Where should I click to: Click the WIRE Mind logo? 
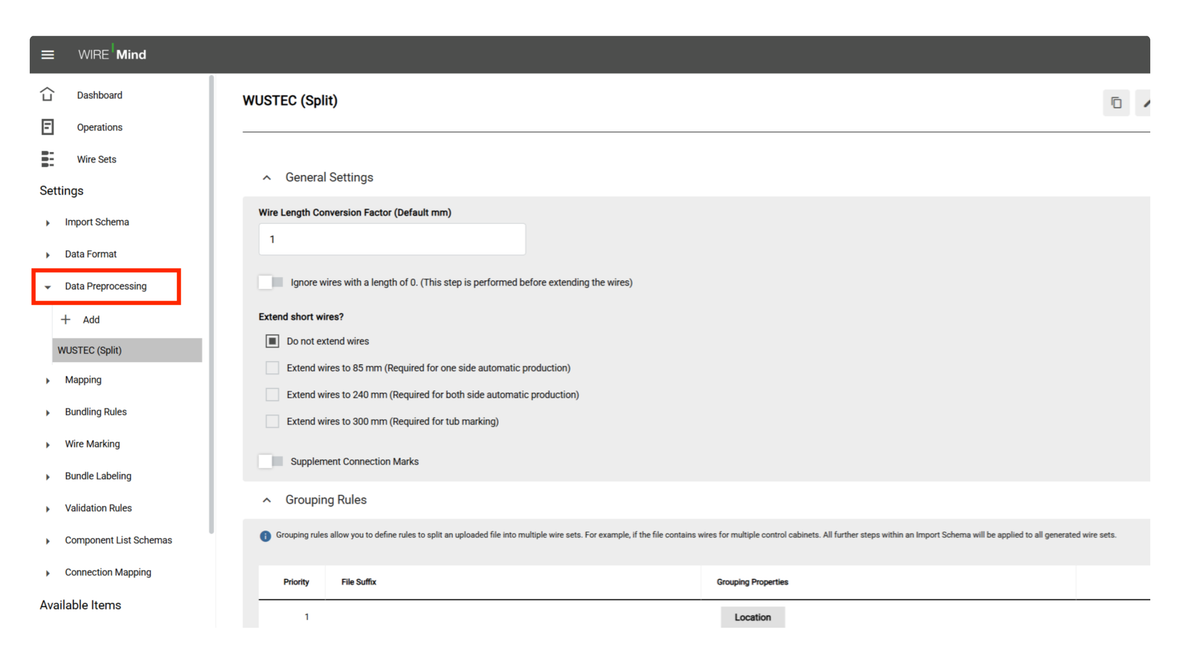[112, 54]
